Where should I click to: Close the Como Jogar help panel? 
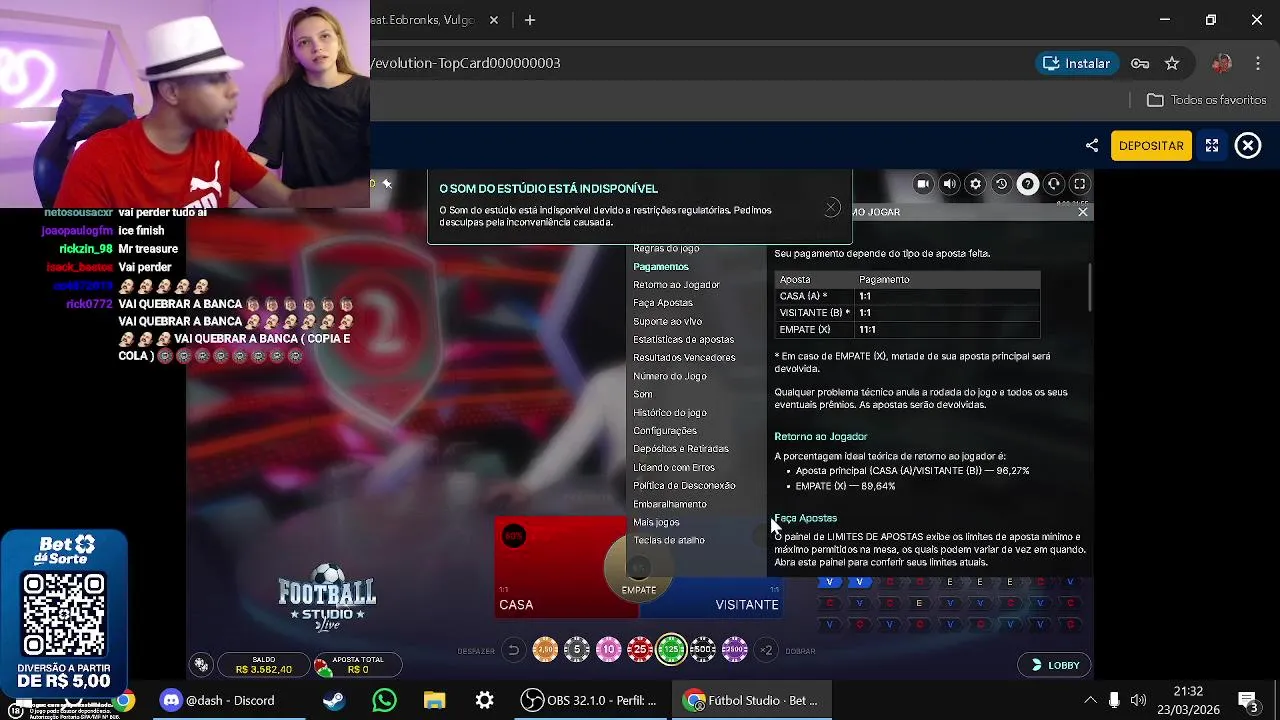point(1083,212)
